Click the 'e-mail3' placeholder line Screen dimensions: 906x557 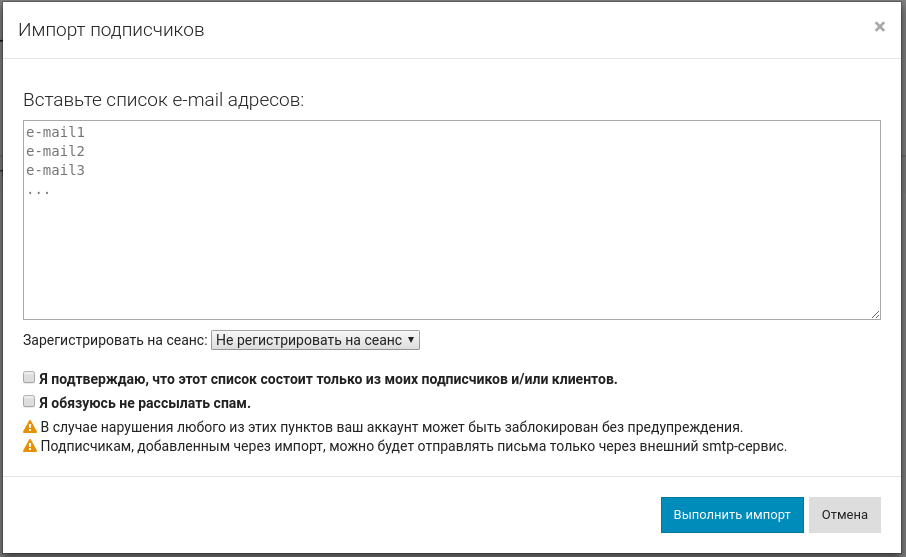[56, 170]
